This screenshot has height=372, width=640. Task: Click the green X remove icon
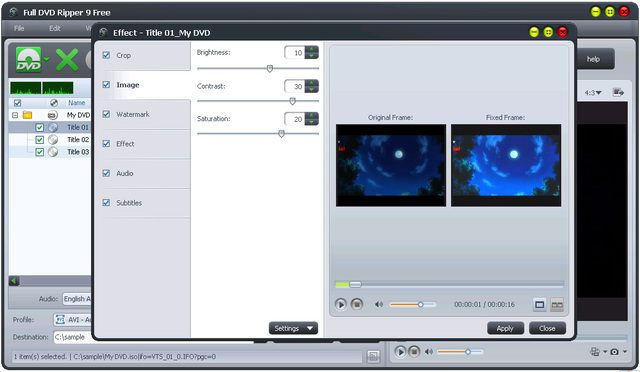[x=67, y=60]
